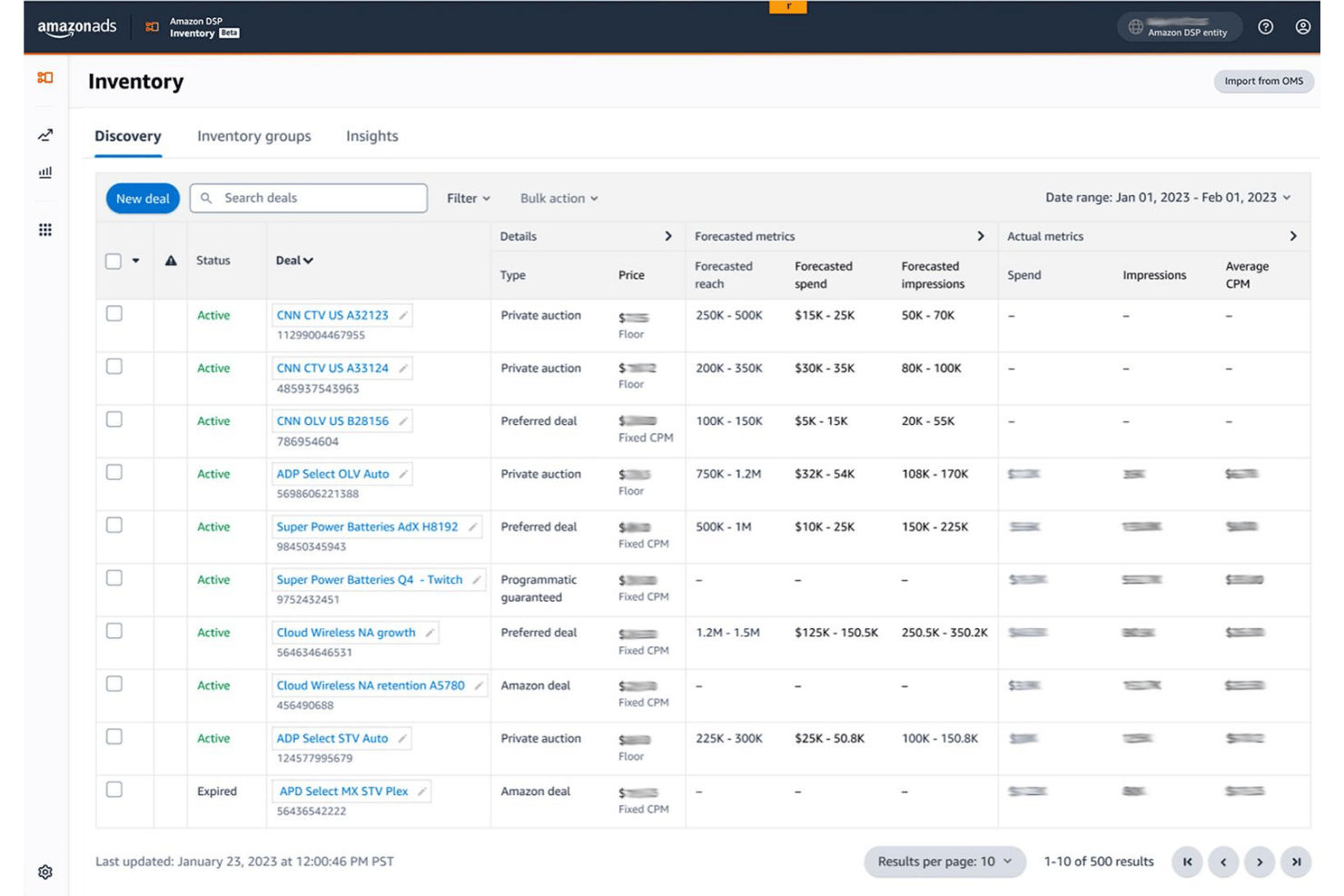
Task: Switch to the Discovery tab
Action: point(128,136)
